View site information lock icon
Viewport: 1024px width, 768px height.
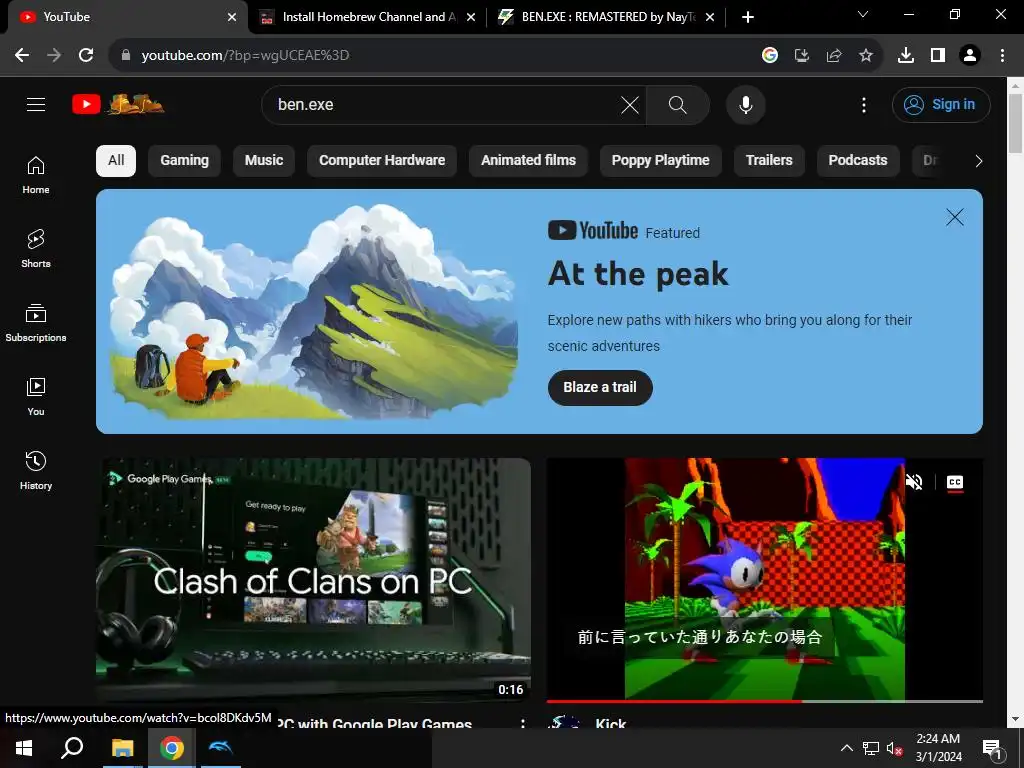coord(126,56)
